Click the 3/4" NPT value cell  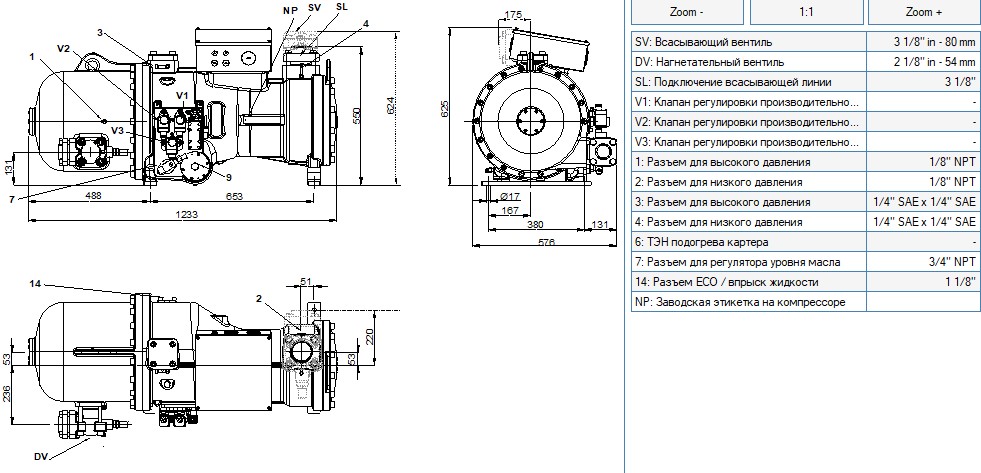pyautogui.click(x=922, y=262)
